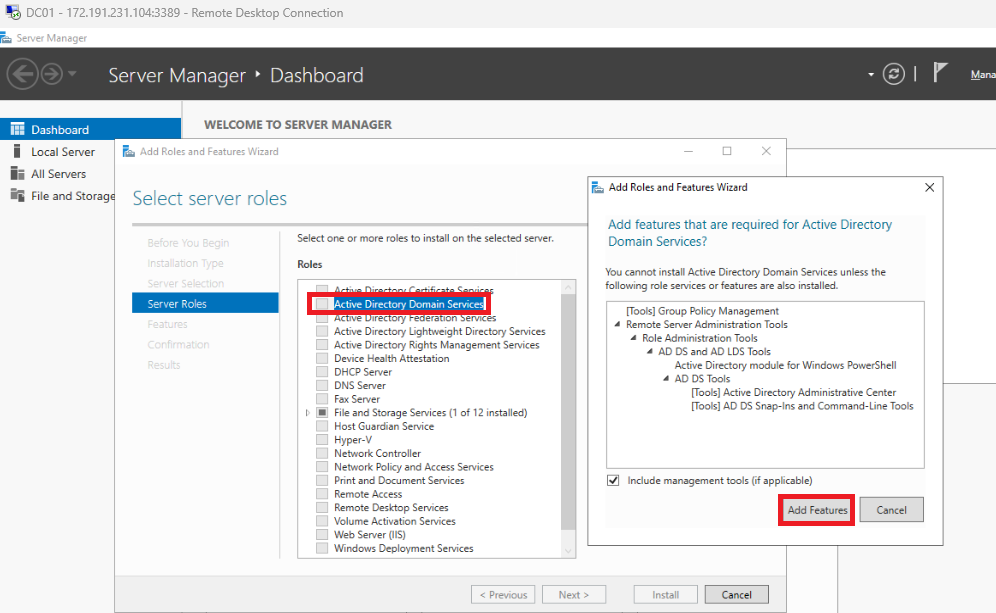This screenshot has width=996, height=613.
Task: Click the forward navigation arrow in Server Manager
Action: point(51,74)
